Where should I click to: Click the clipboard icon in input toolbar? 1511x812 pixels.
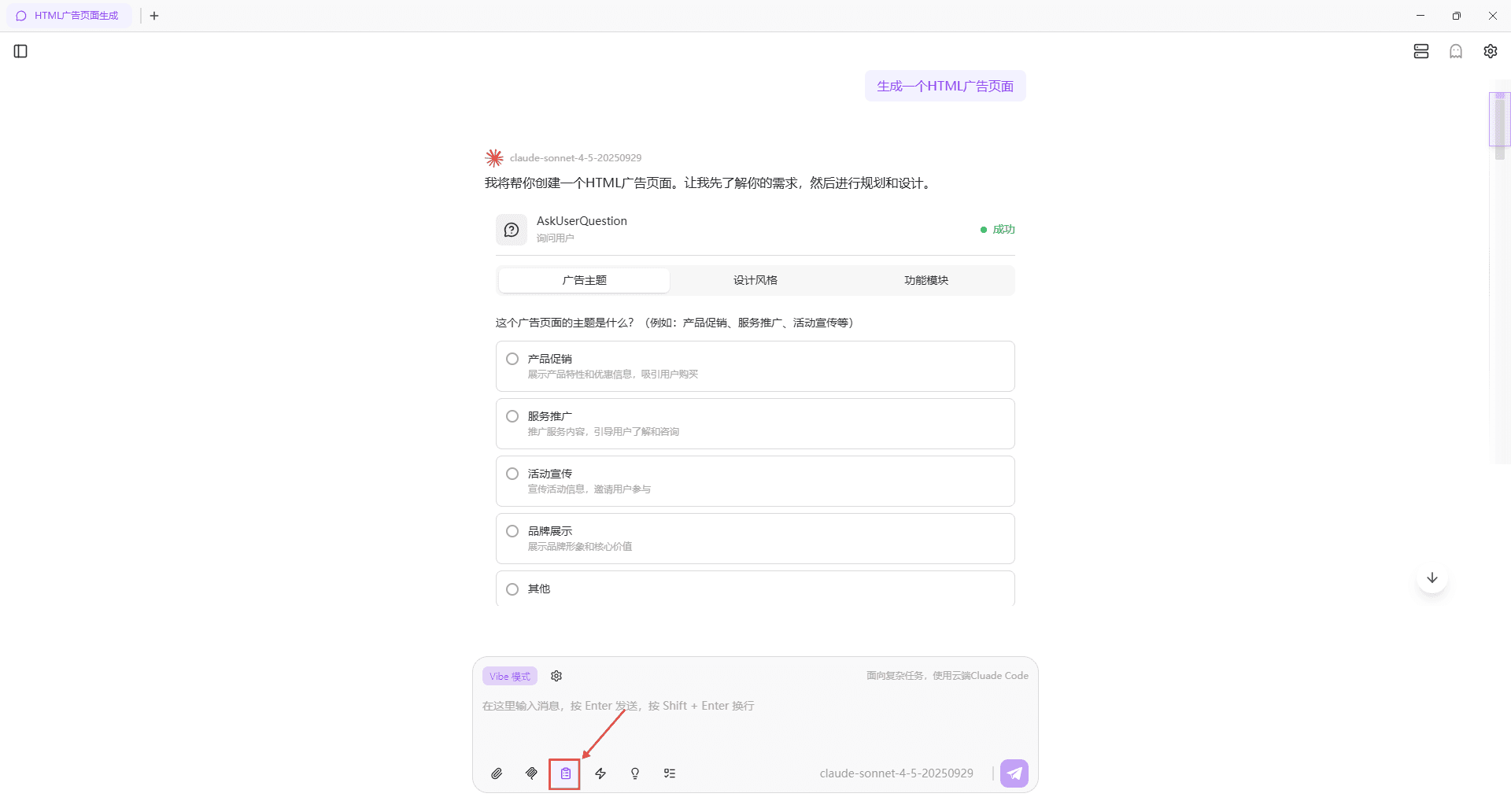tap(565, 773)
